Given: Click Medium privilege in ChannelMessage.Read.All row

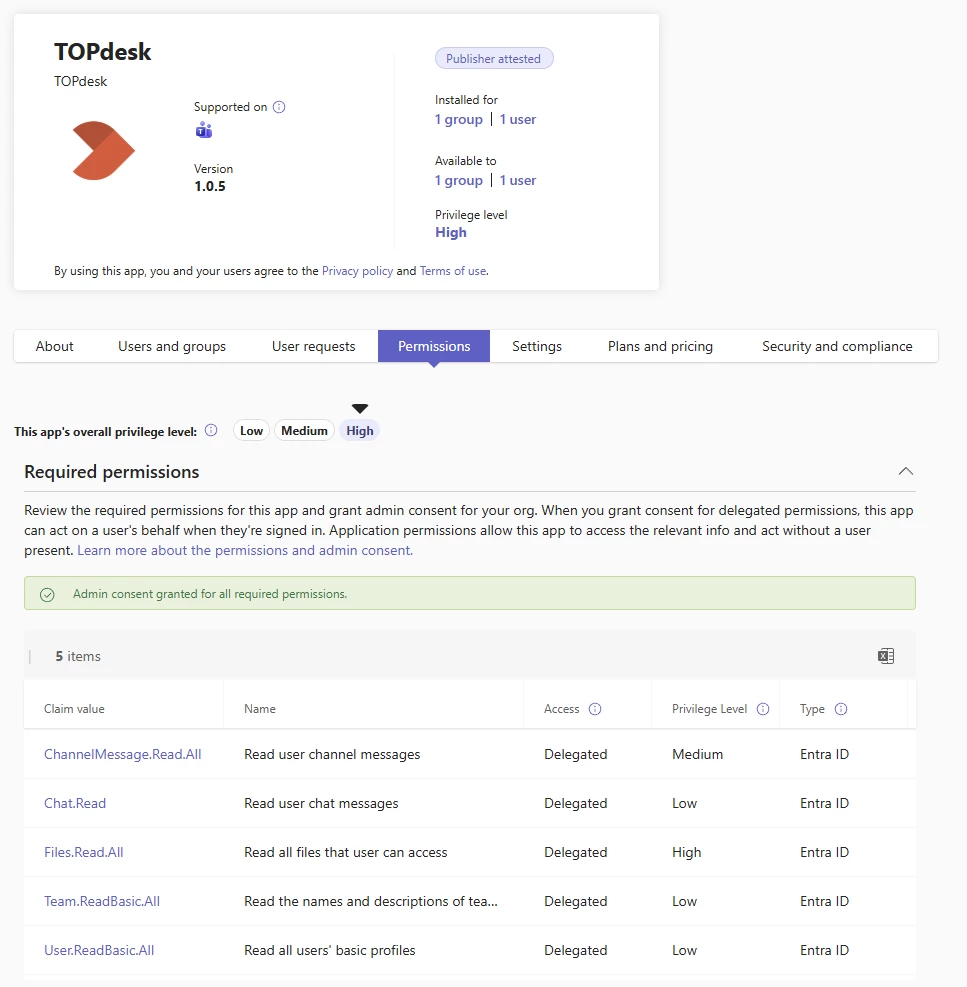Looking at the screenshot, I should pos(698,754).
